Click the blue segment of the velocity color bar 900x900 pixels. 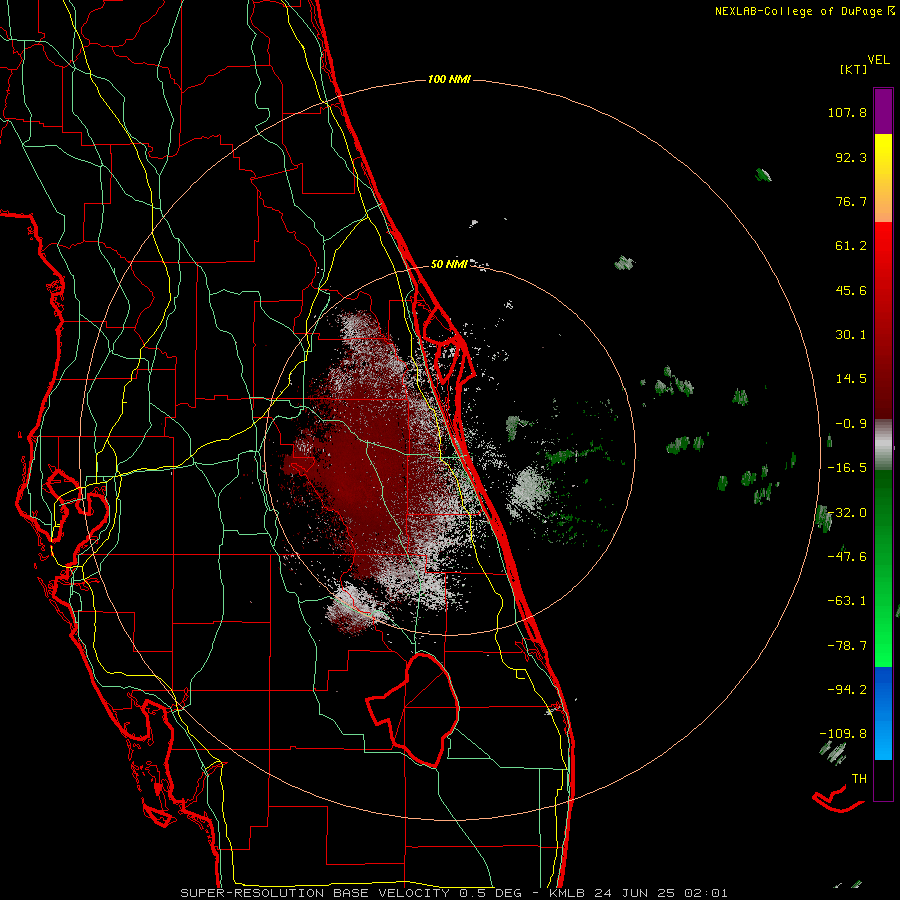click(883, 713)
